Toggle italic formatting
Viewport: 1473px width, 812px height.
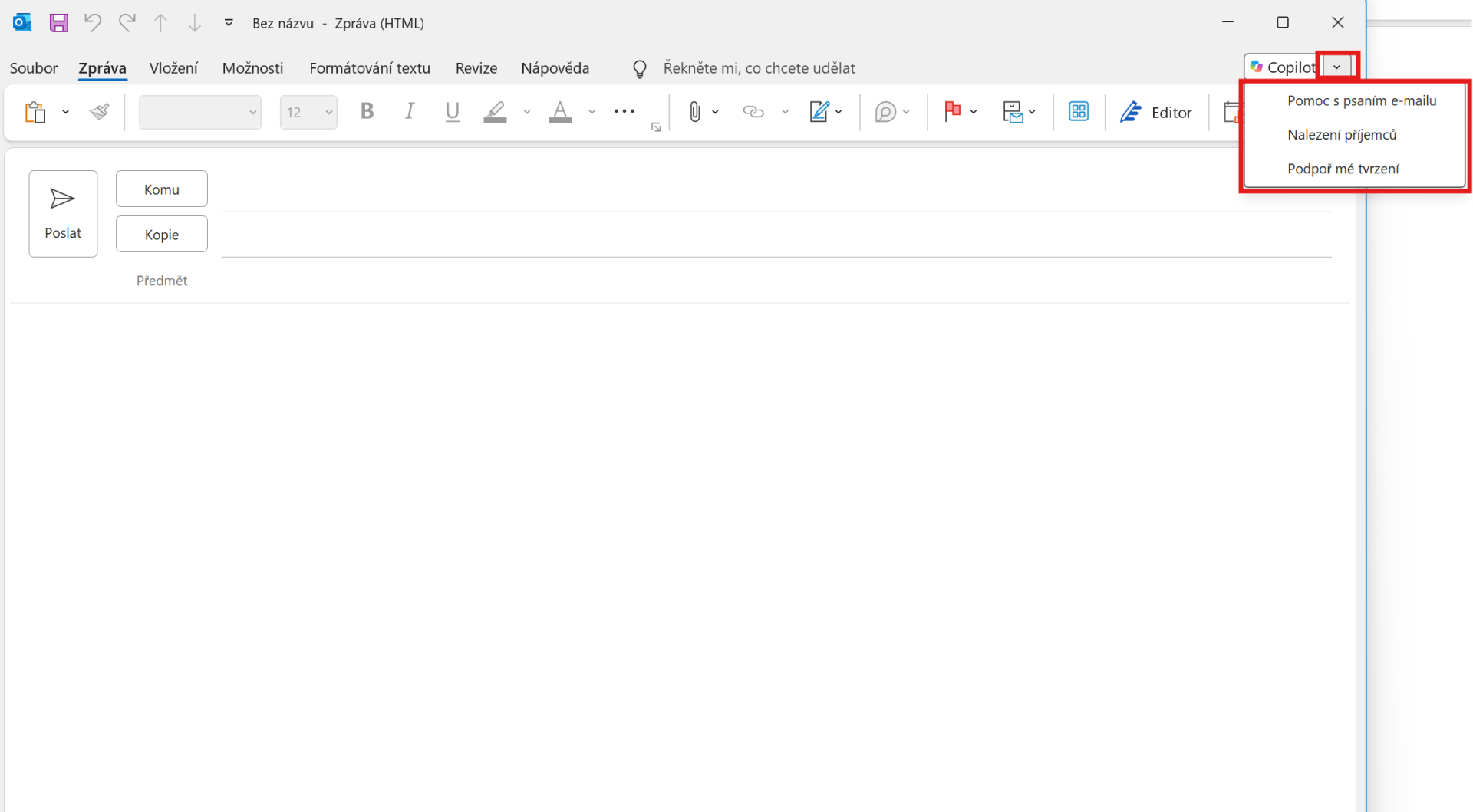coord(410,111)
